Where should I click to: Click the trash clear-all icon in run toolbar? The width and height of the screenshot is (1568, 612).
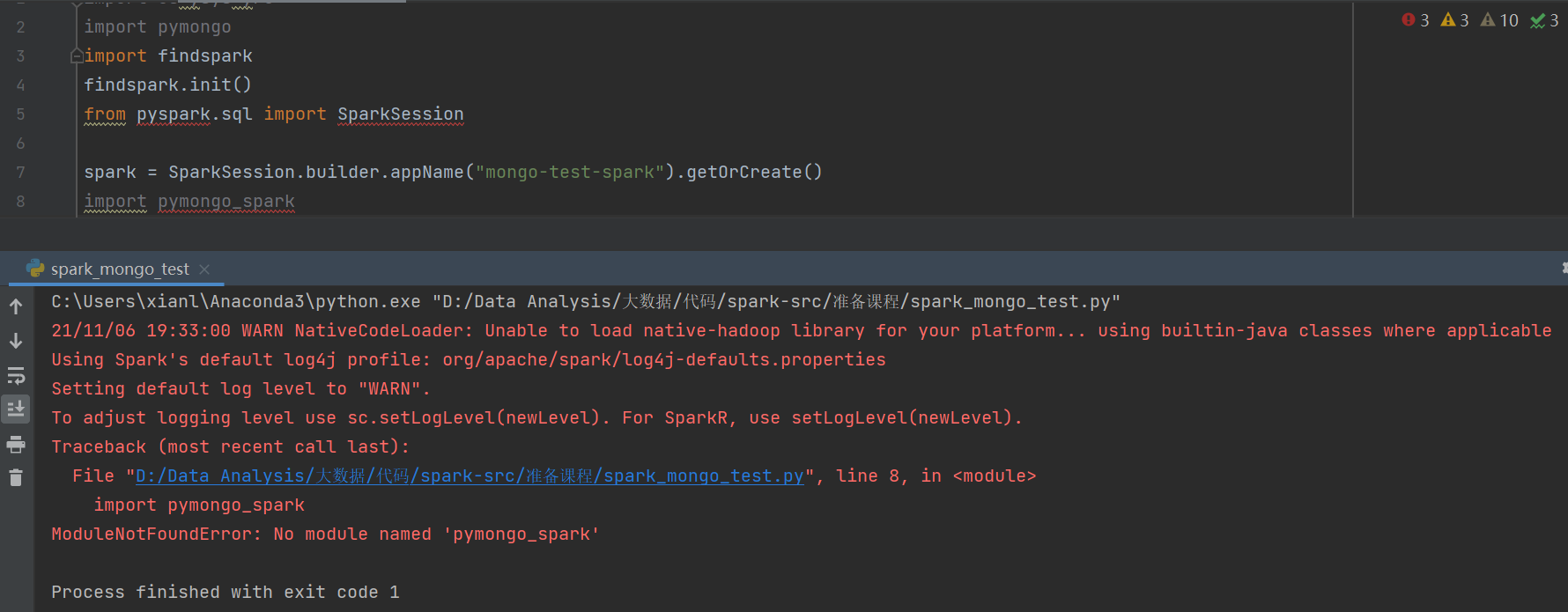[16, 477]
